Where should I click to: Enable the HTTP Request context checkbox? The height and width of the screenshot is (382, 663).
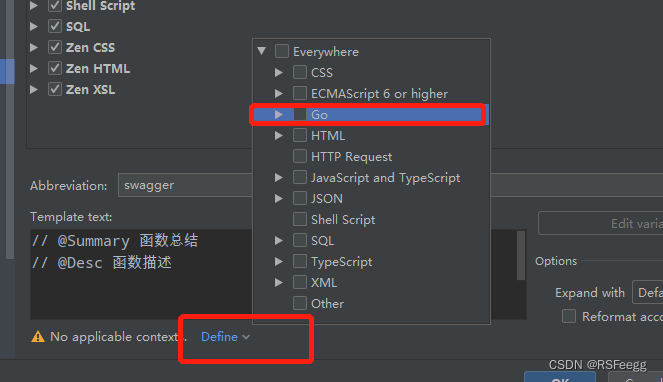300,156
